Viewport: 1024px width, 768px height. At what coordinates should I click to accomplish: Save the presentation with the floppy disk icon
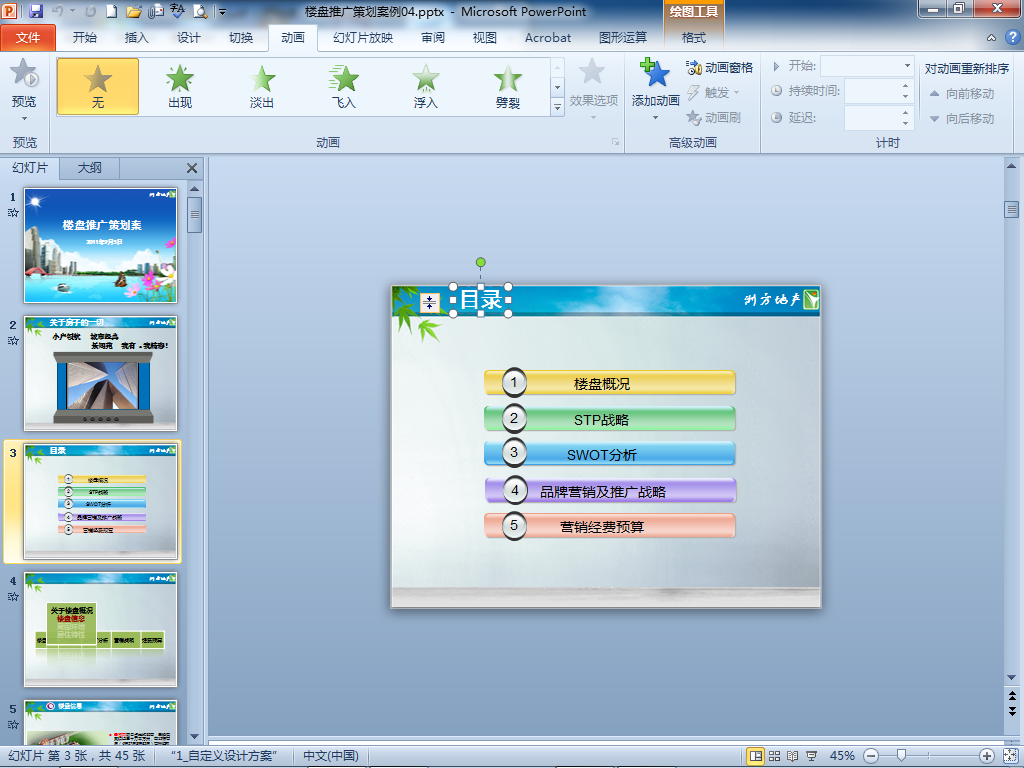click(x=36, y=11)
